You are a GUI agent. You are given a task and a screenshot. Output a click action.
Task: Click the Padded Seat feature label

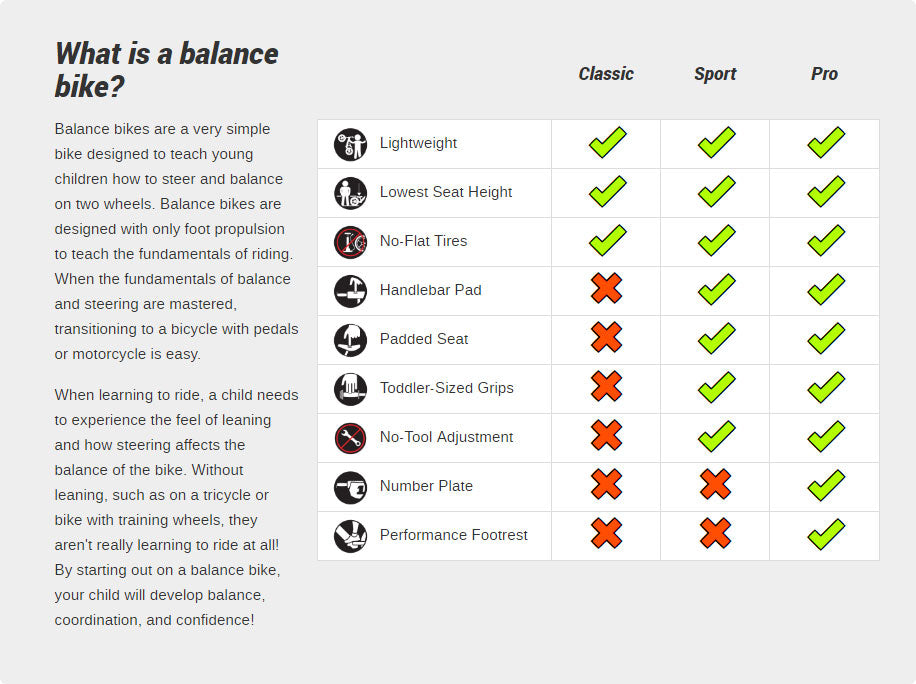pos(424,339)
